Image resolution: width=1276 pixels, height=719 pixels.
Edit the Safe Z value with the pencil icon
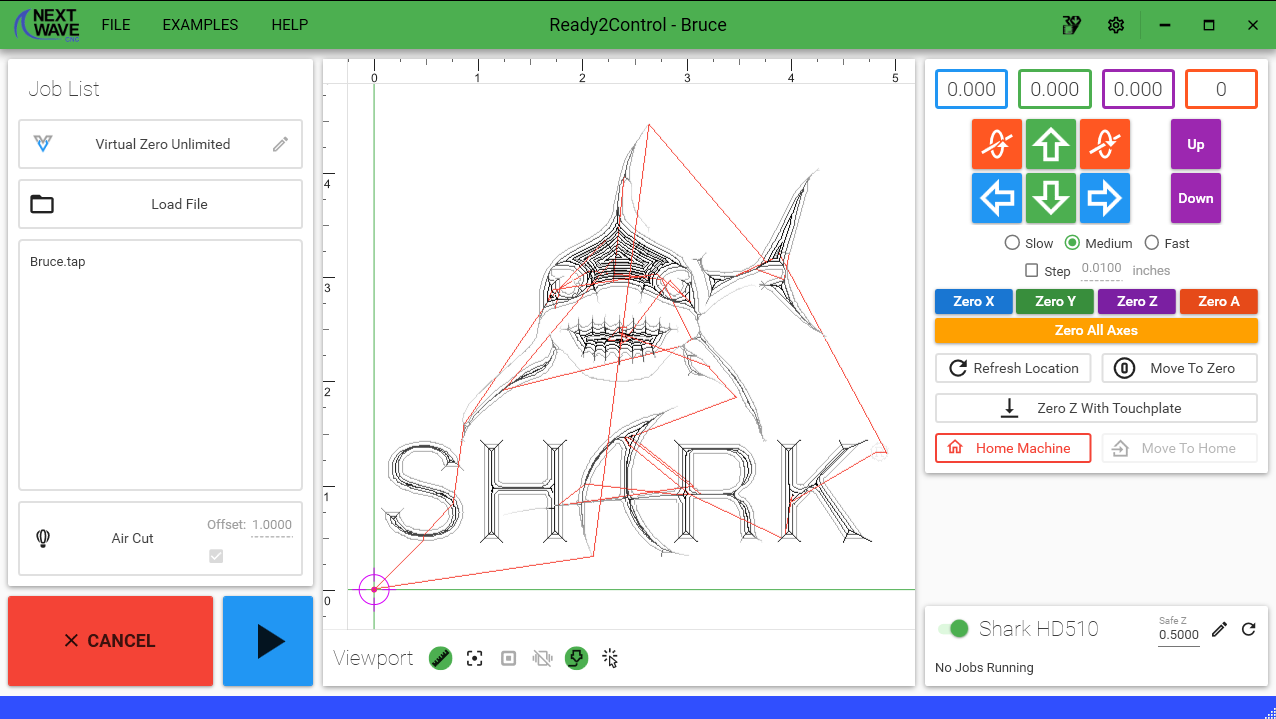[1219, 629]
